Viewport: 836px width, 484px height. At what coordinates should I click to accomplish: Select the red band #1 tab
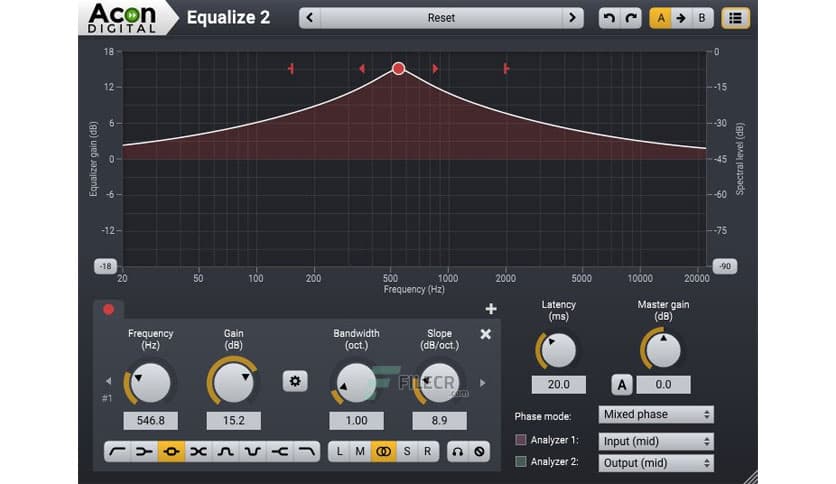click(x=109, y=310)
